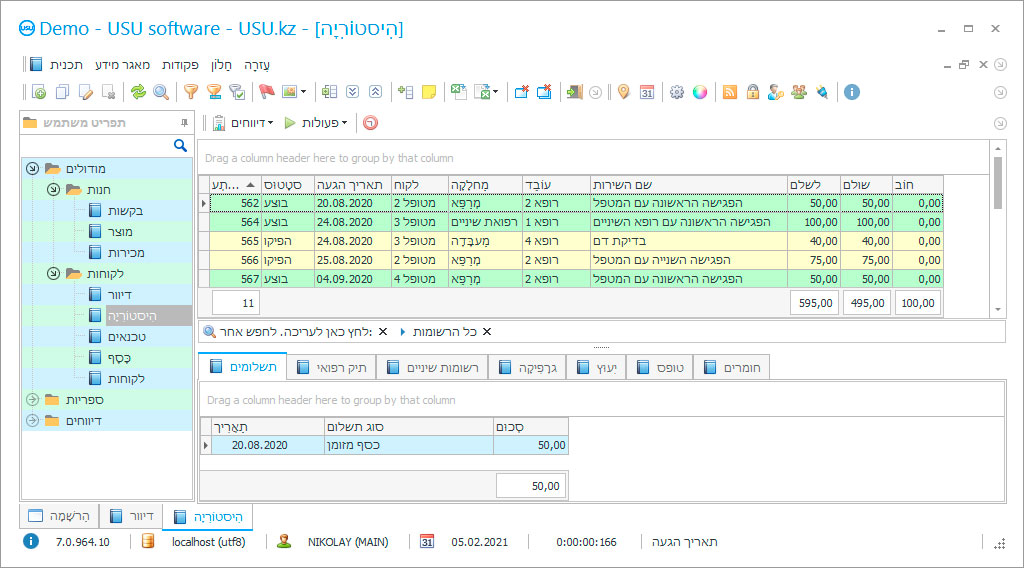Toggle the pin on user menu panel
Screen dimensions: 1024x568
183,122
